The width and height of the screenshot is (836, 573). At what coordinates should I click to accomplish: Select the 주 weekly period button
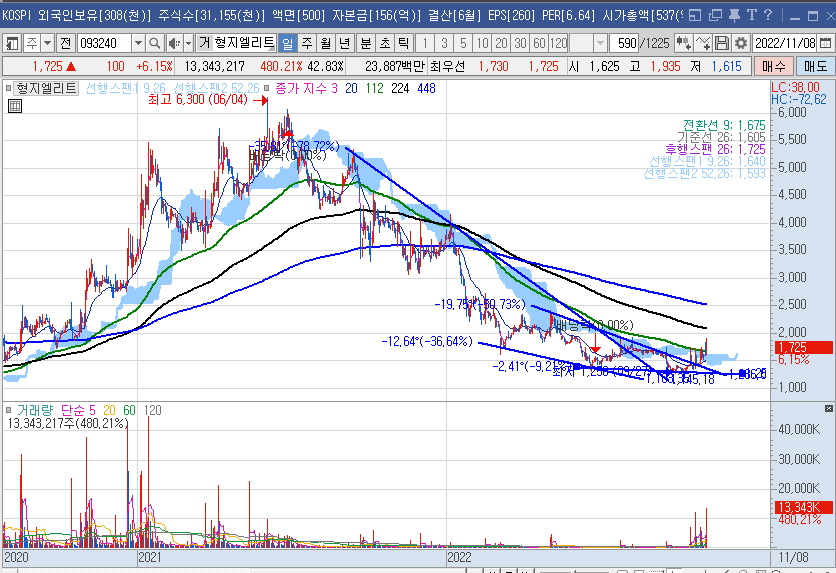[x=307, y=43]
